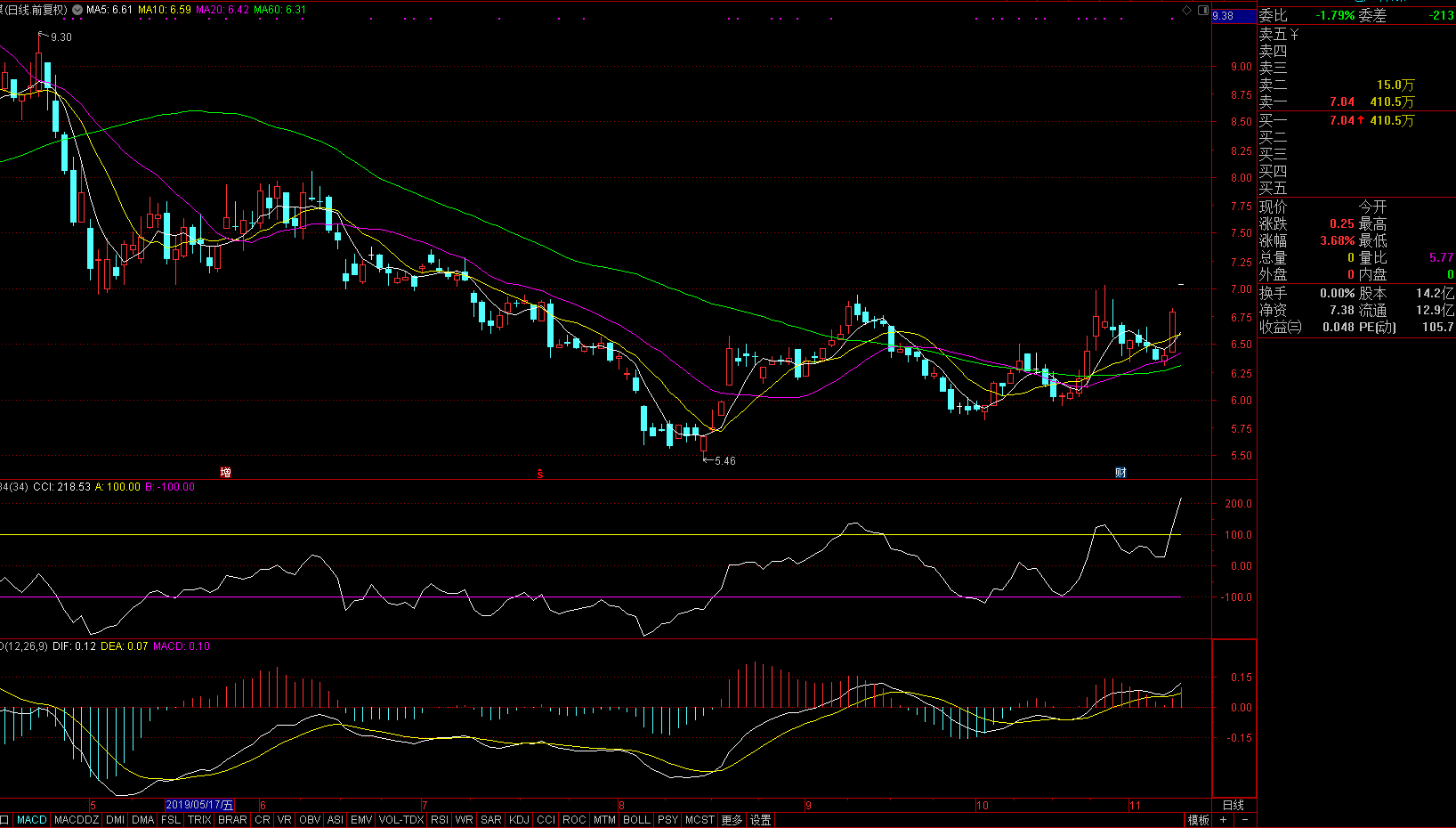1456x828 pixels.
Task: Select the KDJ indicator tab
Action: (519, 820)
